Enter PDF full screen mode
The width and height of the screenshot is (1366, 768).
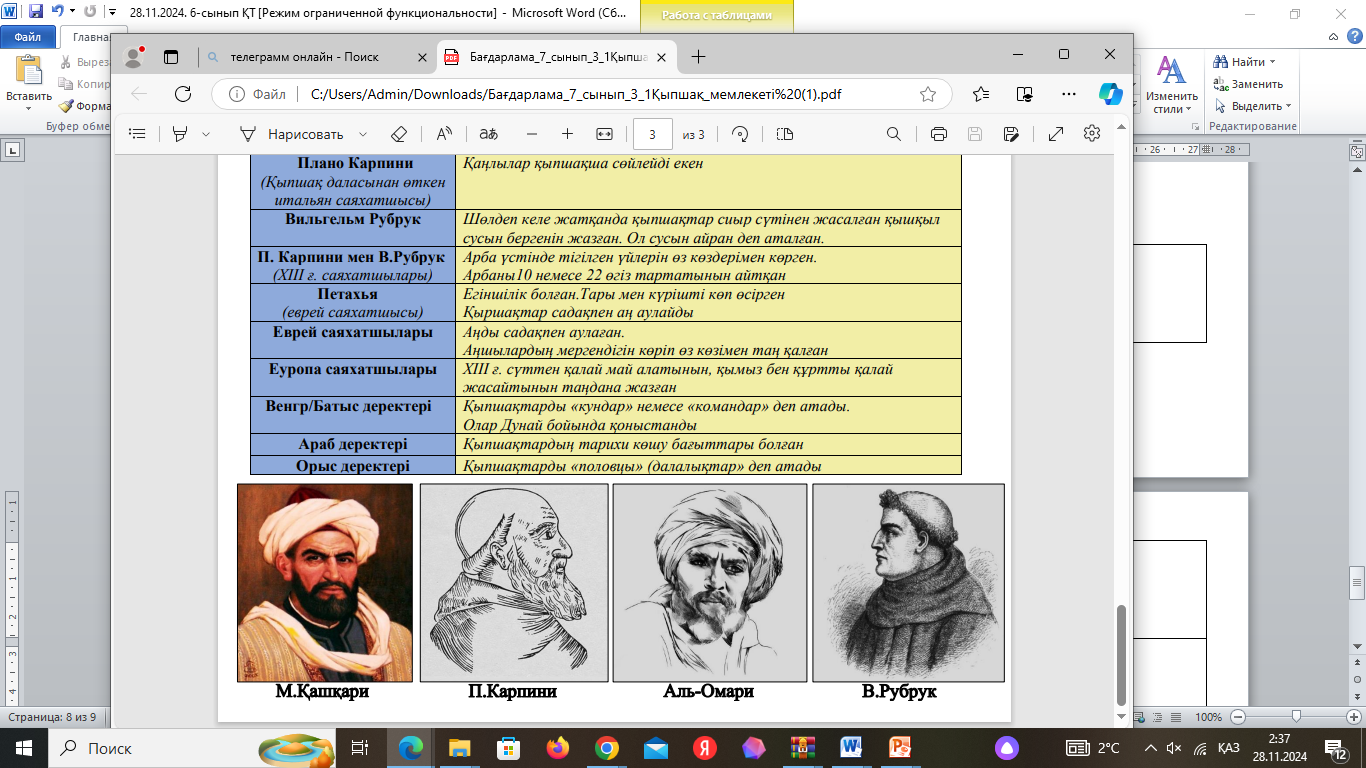point(1055,134)
